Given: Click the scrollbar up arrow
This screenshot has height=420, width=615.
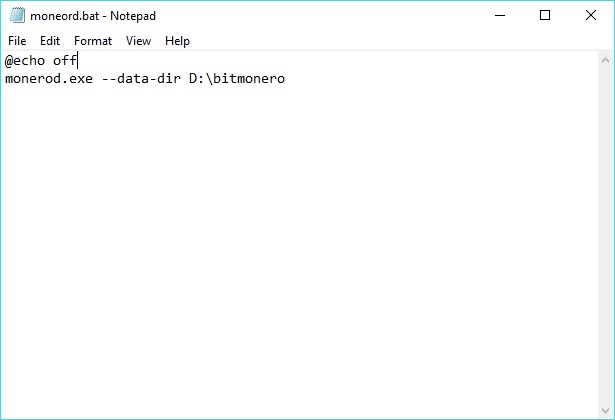Looking at the screenshot, I should pos(605,60).
